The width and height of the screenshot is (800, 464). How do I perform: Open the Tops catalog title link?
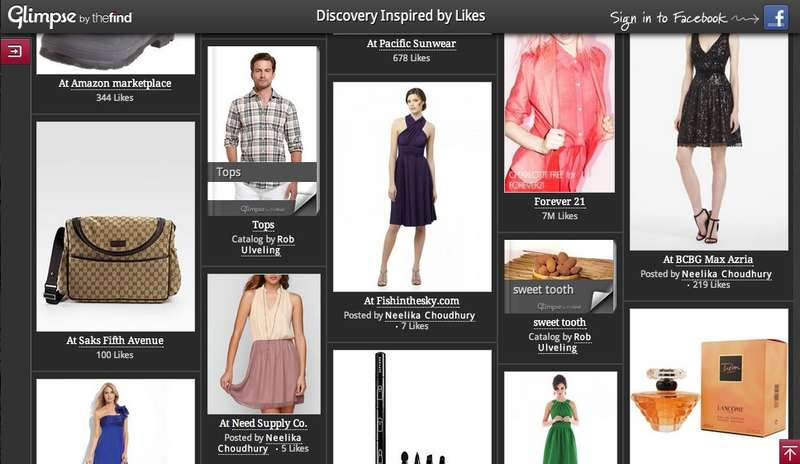[x=263, y=225]
